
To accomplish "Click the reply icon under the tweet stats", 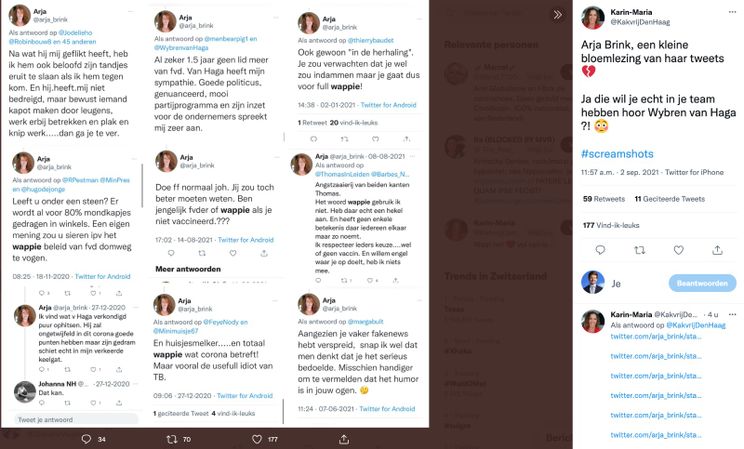I will (x=601, y=250).
